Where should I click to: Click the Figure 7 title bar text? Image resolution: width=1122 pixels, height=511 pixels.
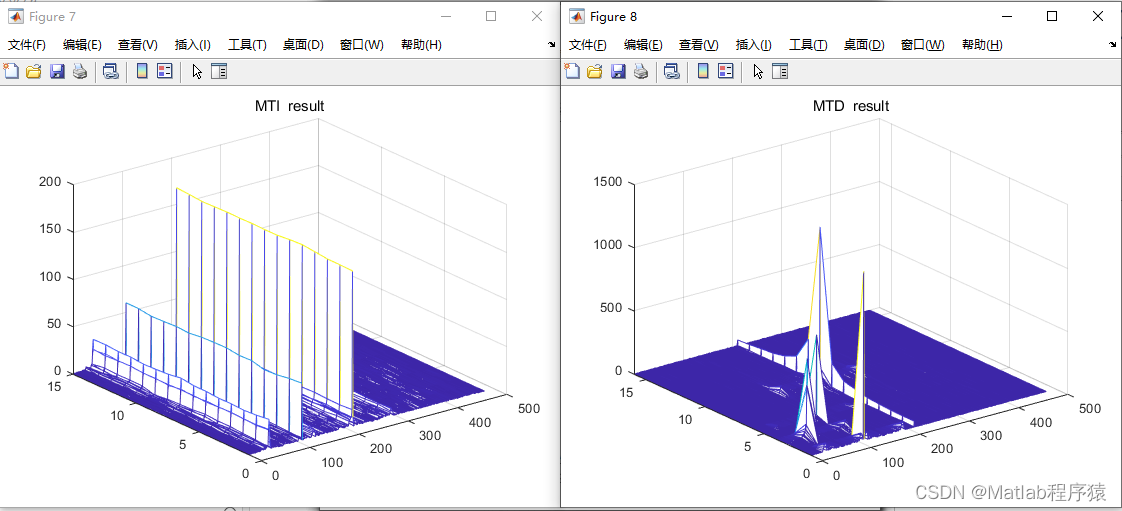52,16
